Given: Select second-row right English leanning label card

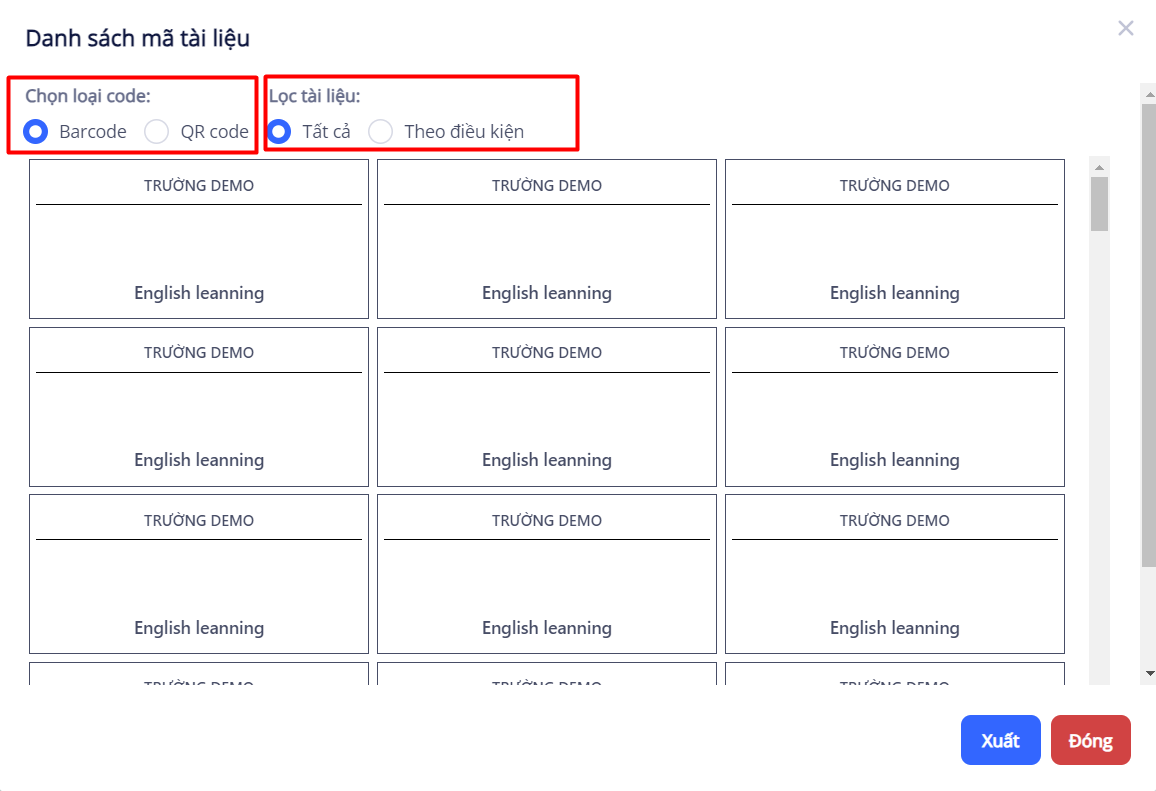Looking at the screenshot, I should [895, 407].
